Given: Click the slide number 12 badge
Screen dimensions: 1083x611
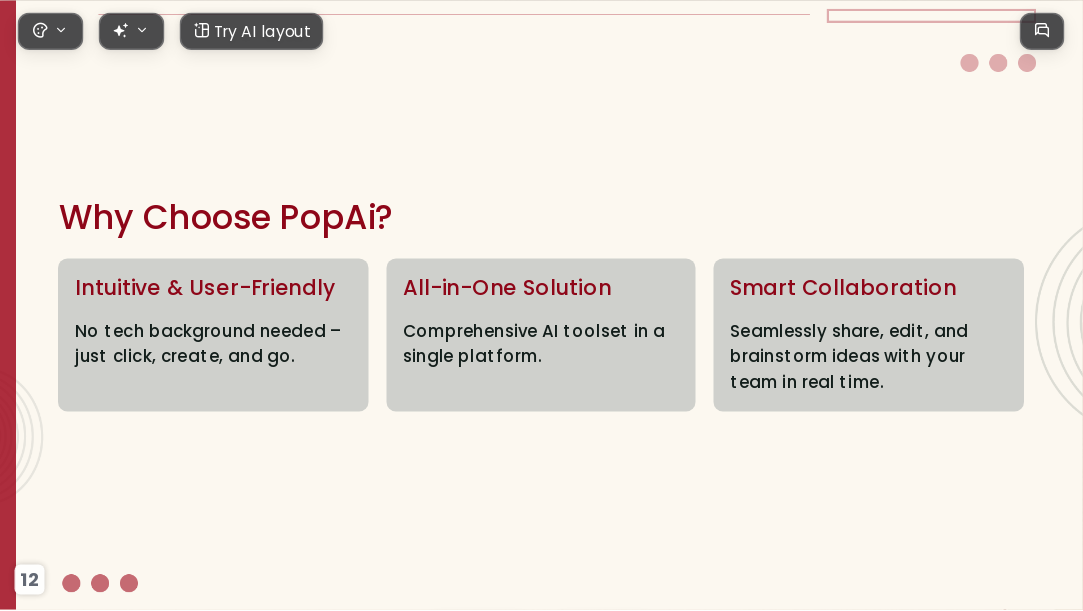Looking at the screenshot, I should [30, 579].
